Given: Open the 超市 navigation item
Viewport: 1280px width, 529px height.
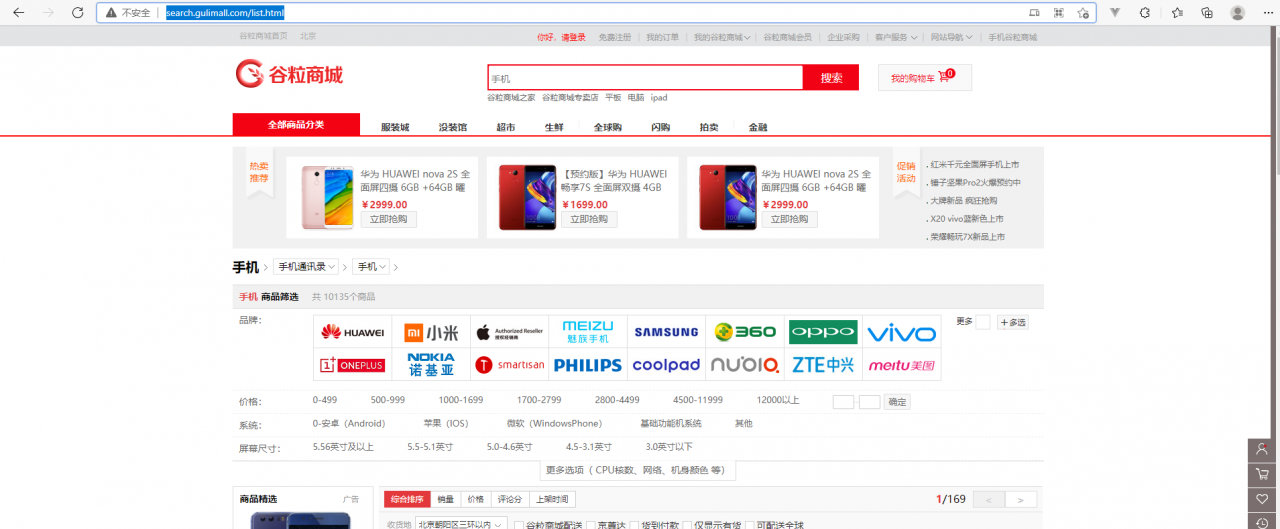Looking at the screenshot, I should (x=506, y=127).
